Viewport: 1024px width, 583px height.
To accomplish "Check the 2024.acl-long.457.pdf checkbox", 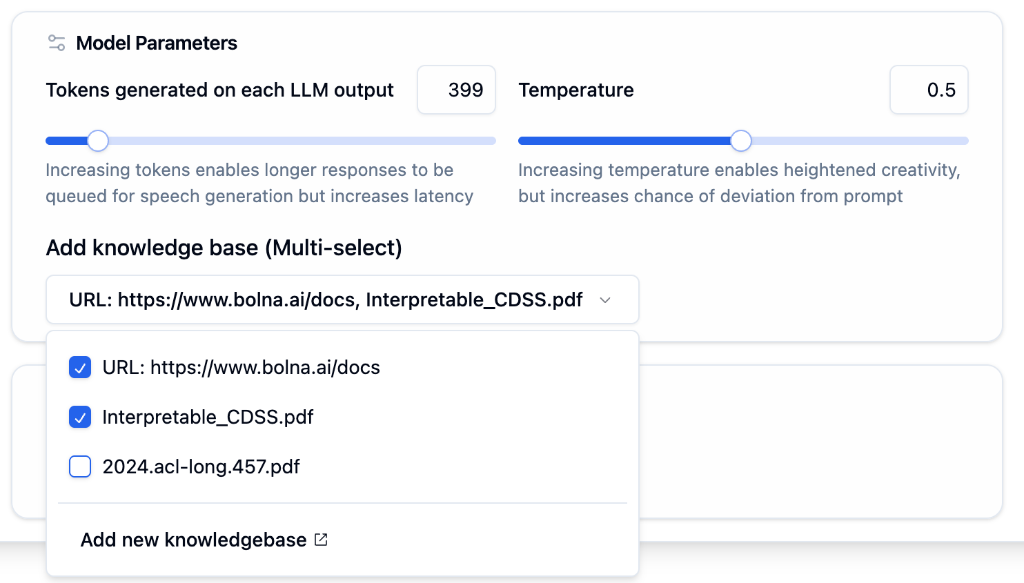I will click(80, 466).
